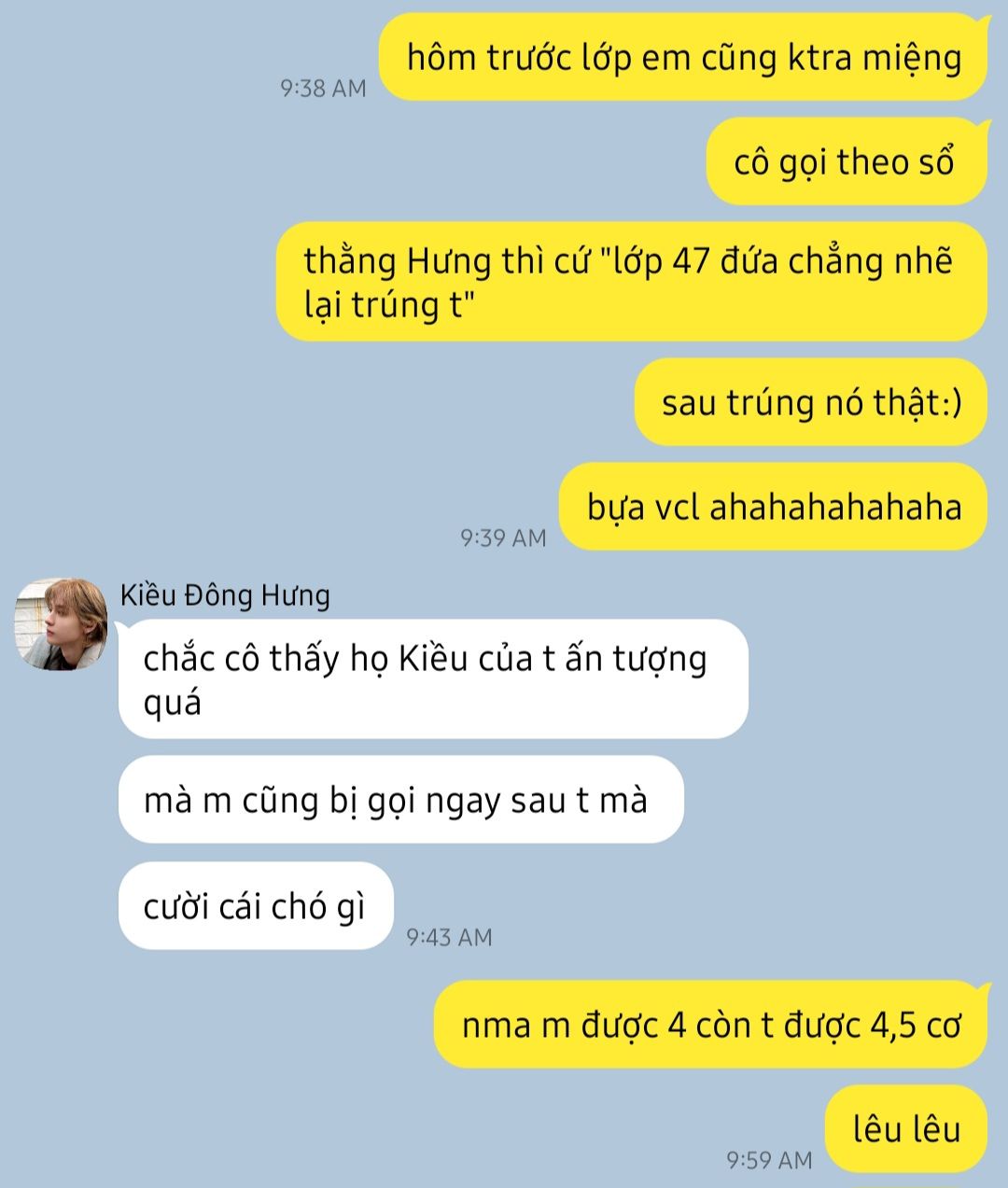Tap the 9:59 AM timestamp

pyautogui.click(x=770, y=1160)
